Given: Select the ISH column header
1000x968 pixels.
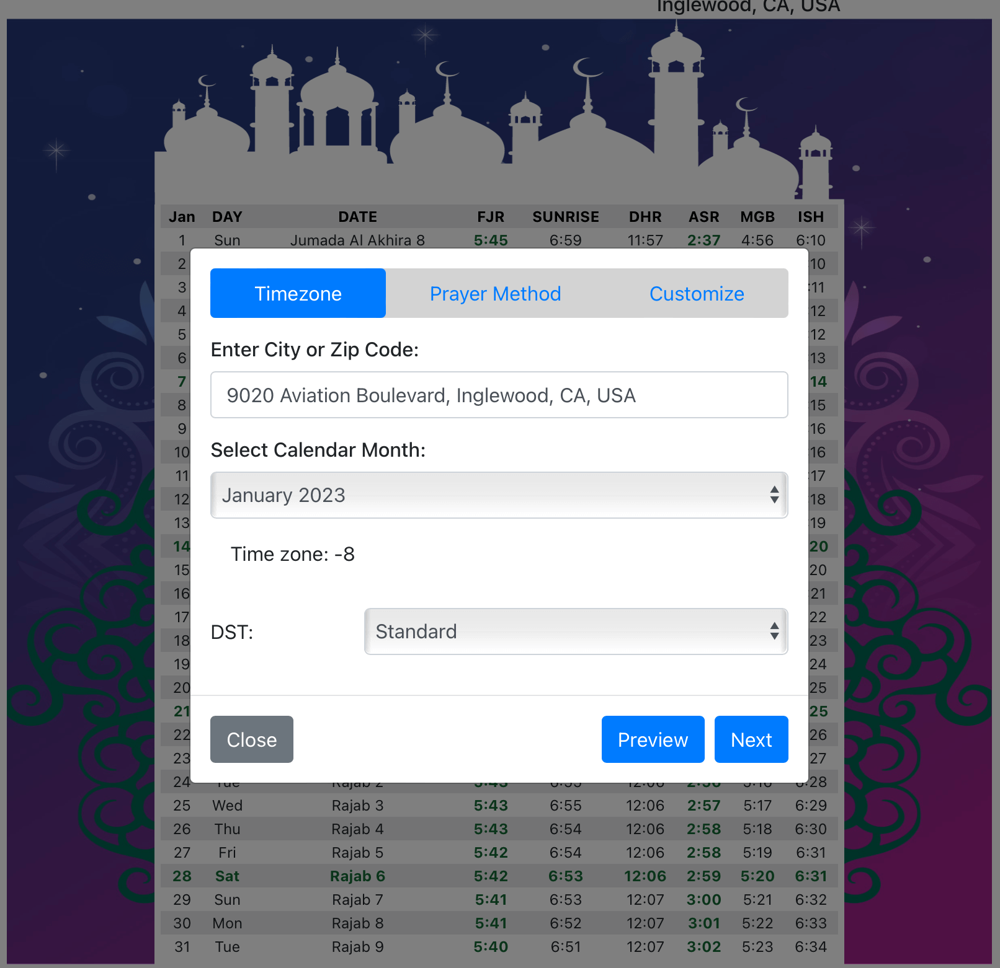Looking at the screenshot, I should (810, 217).
